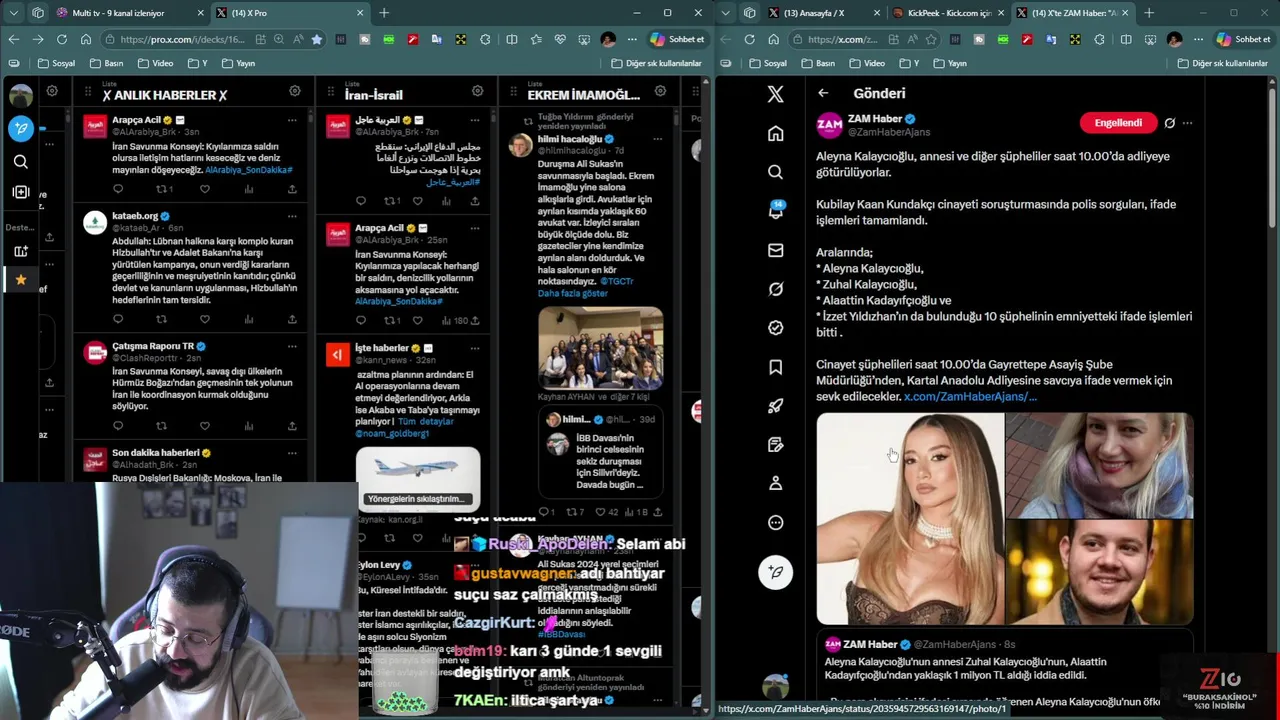
Task: Open Premium rocket icon in right X sidebar
Action: click(x=775, y=406)
